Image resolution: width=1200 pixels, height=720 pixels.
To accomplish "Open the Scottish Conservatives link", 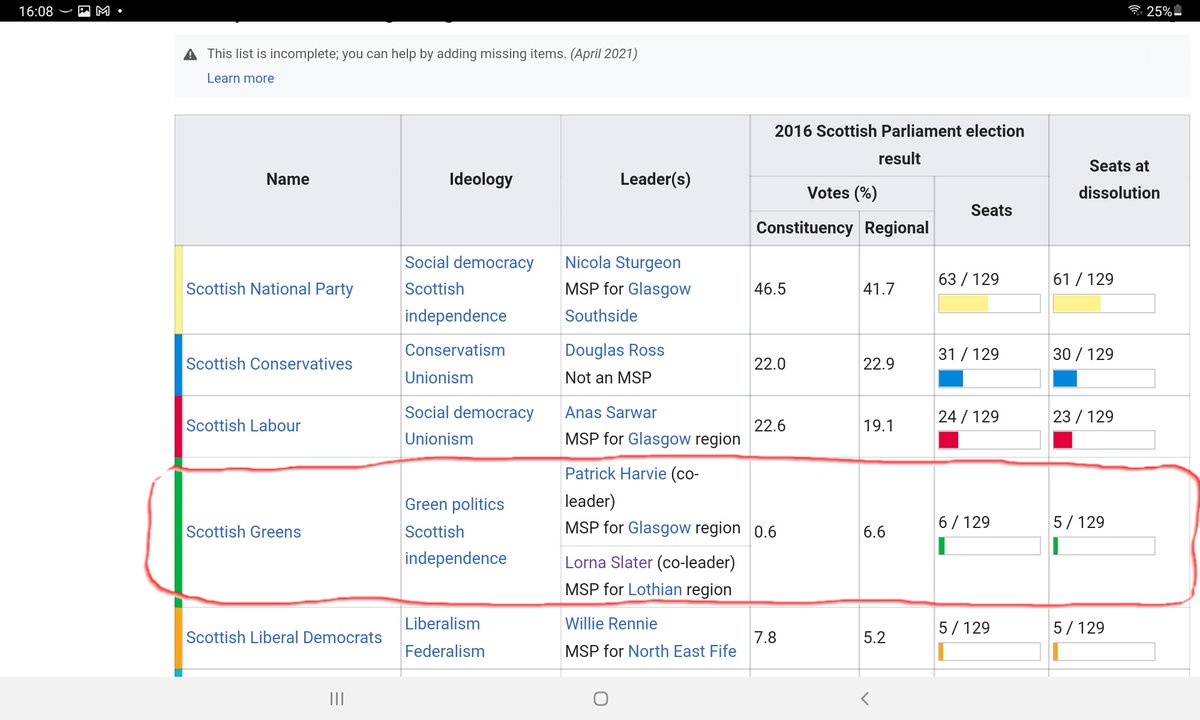I will click(x=269, y=364).
